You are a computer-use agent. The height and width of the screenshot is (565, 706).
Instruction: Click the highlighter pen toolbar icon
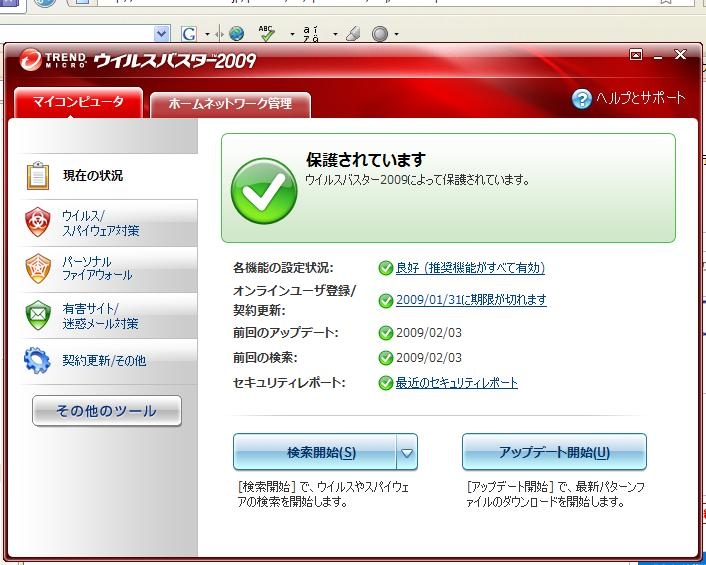354,33
